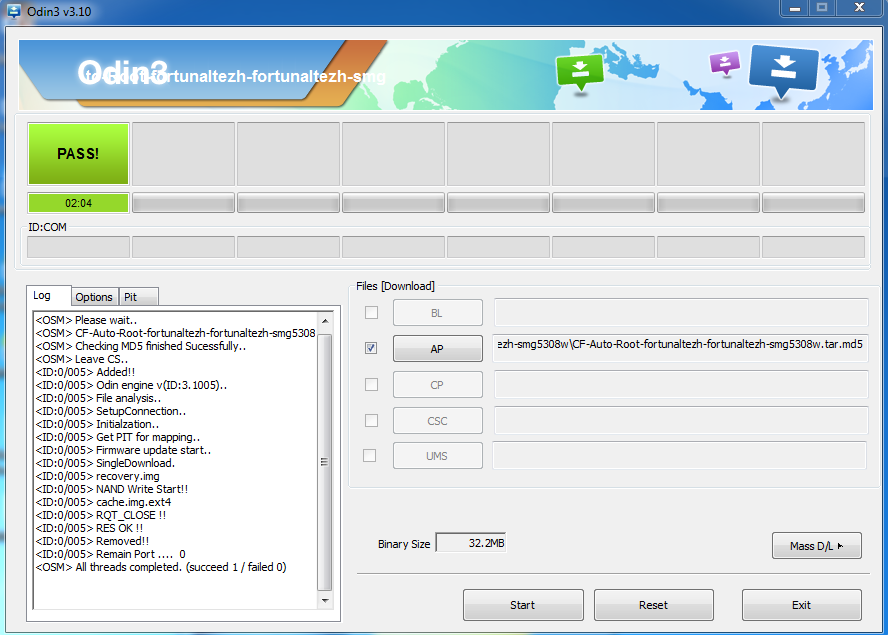Click log line 'cache.img.ext4'
Screen dimensions: 888x635
coord(103,502)
